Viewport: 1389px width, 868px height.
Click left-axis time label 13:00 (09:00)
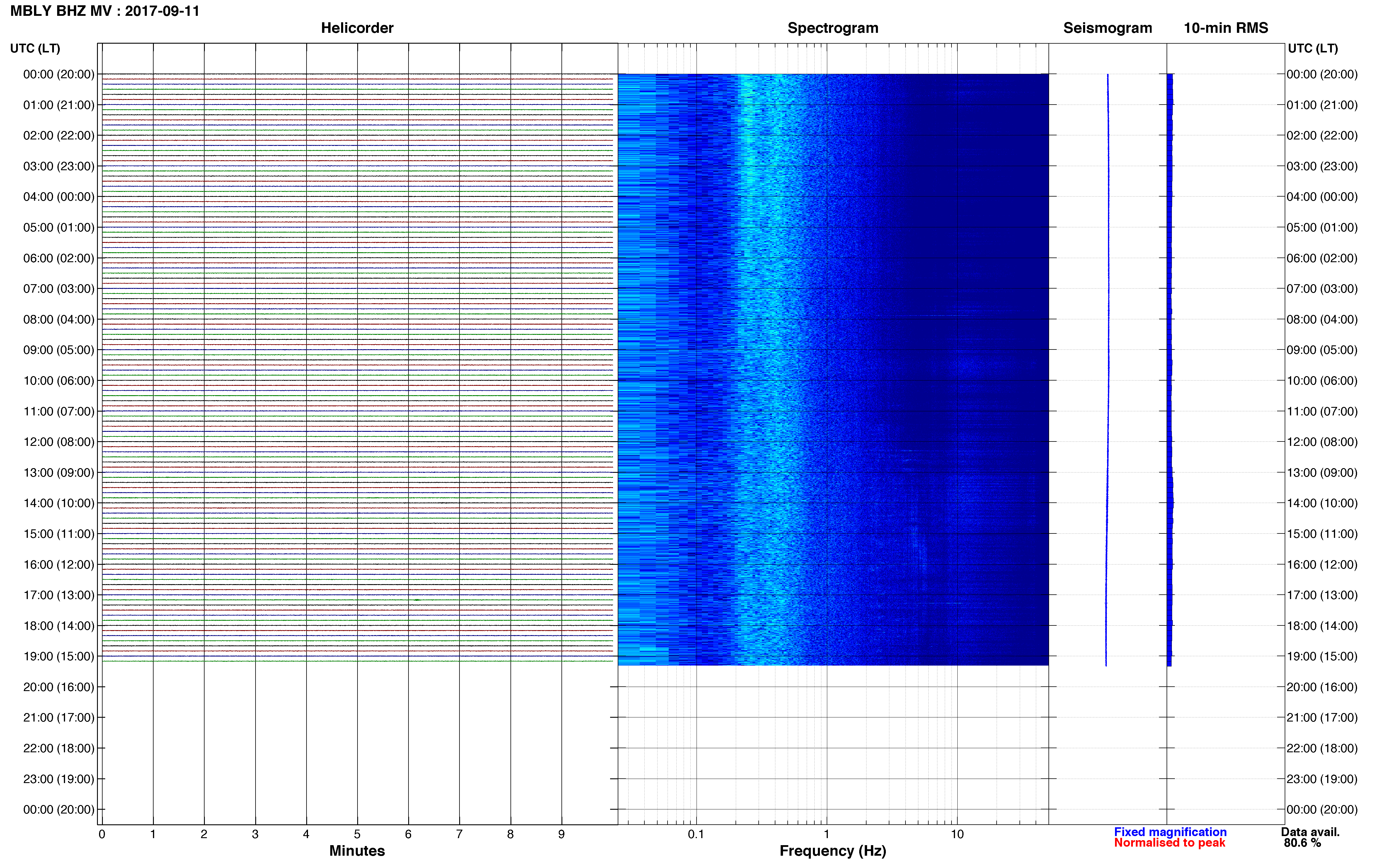[x=59, y=473]
